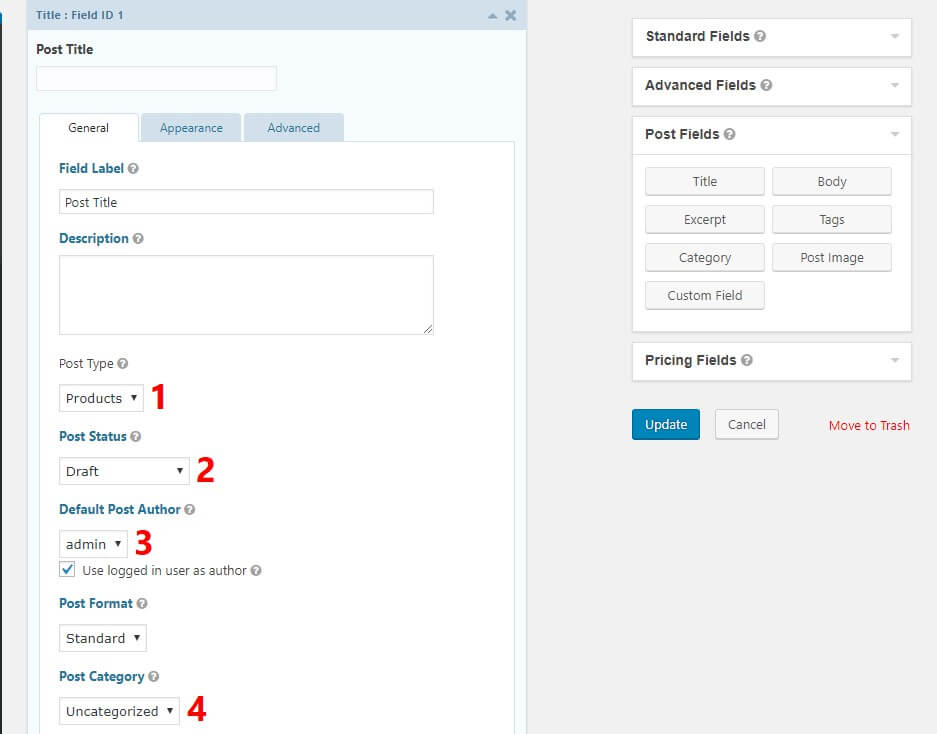Click the Post Type help icon

[120, 363]
